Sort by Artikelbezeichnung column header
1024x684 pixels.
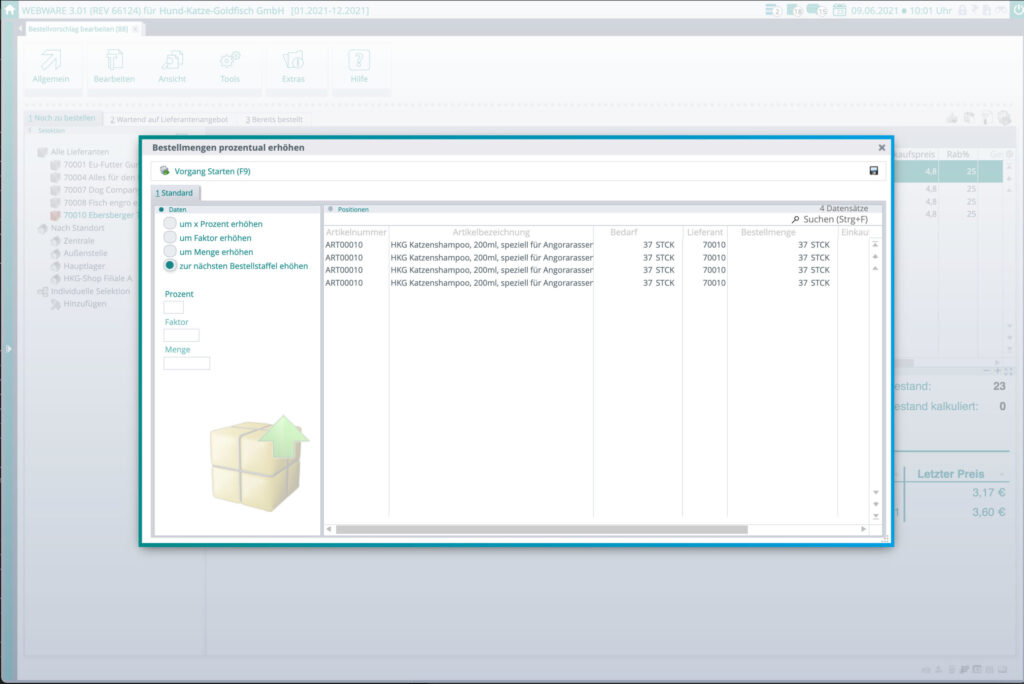(x=491, y=232)
